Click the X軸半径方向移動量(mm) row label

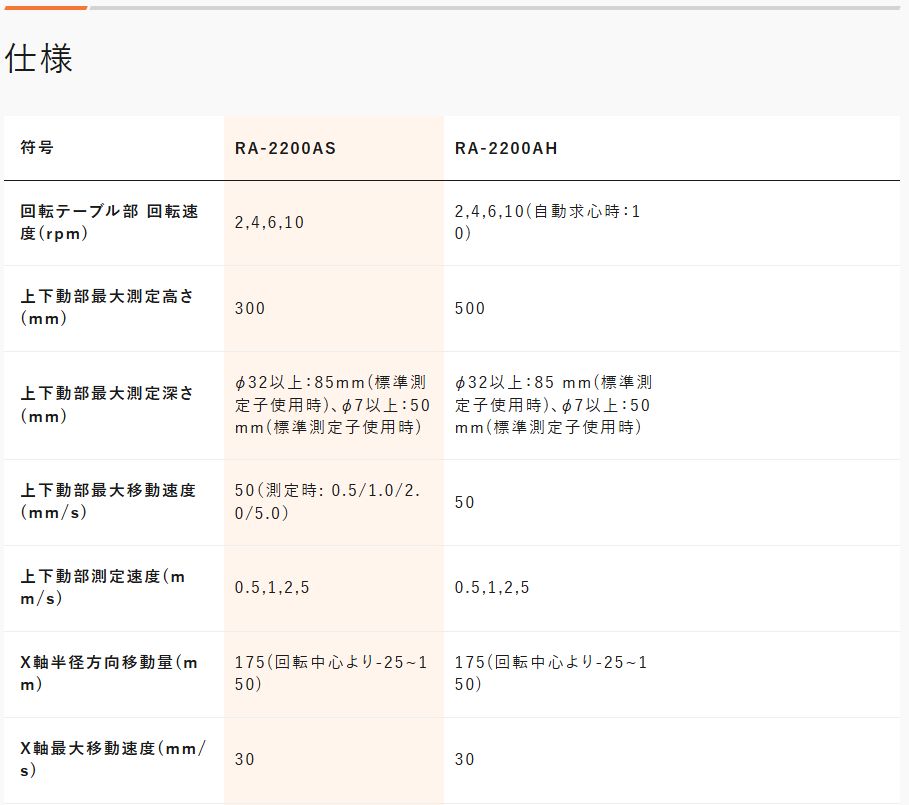pyautogui.click(x=109, y=673)
